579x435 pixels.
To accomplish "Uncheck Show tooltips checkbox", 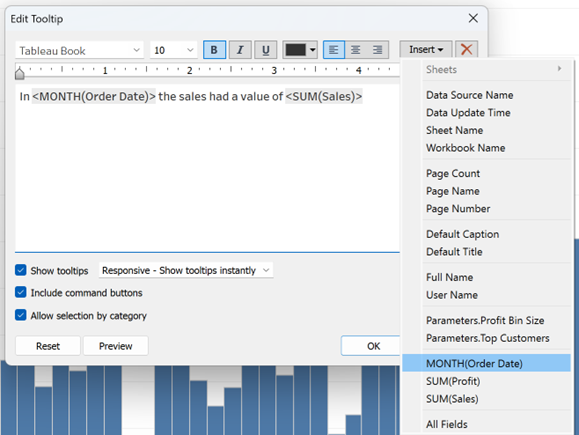I will tap(21, 270).
